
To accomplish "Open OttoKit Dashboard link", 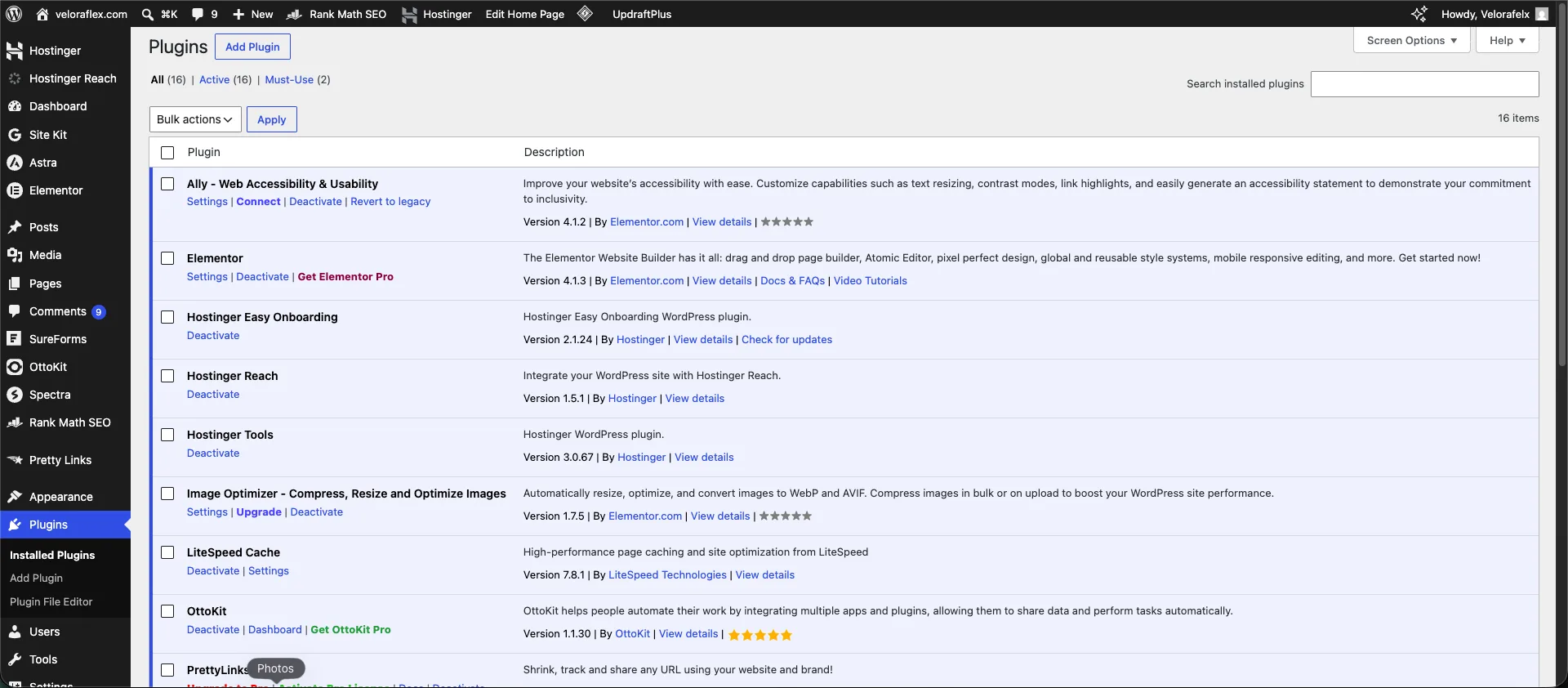I will coord(274,630).
